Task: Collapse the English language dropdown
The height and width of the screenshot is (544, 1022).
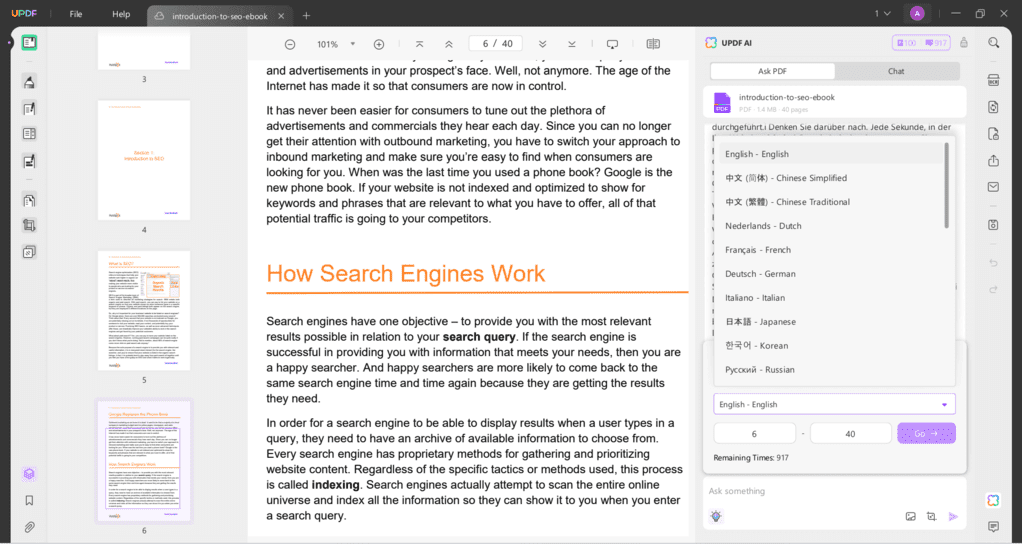Action: 944,405
